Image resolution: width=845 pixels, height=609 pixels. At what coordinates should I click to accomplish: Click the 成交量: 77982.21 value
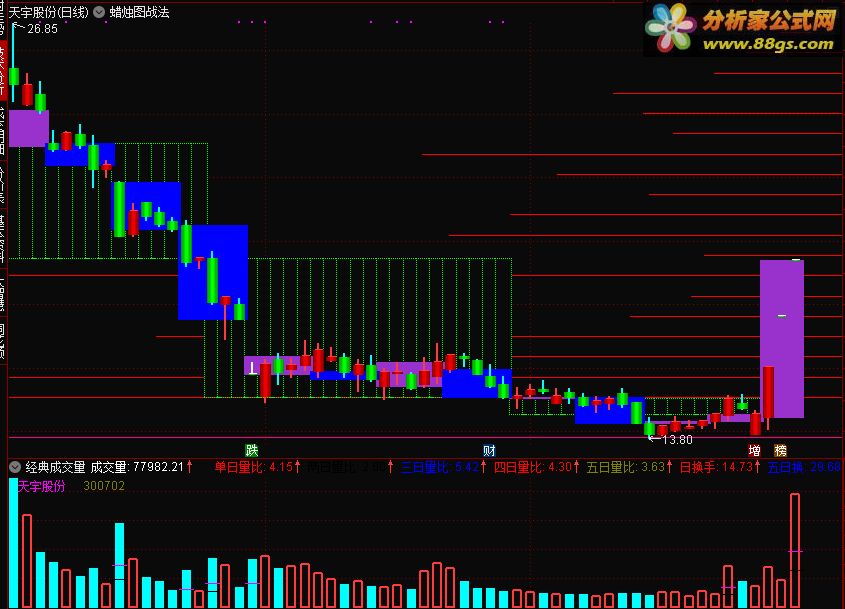click(x=137, y=467)
